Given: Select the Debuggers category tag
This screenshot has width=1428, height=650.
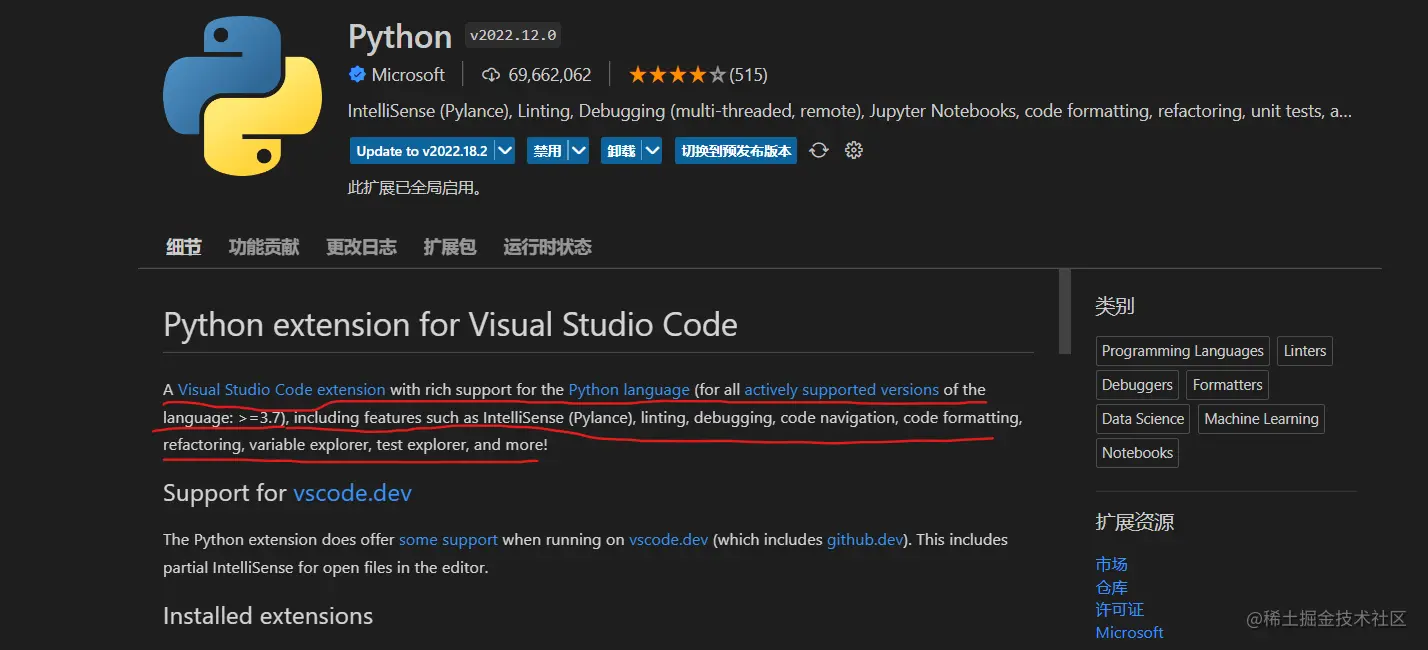Looking at the screenshot, I should [1137, 384].
